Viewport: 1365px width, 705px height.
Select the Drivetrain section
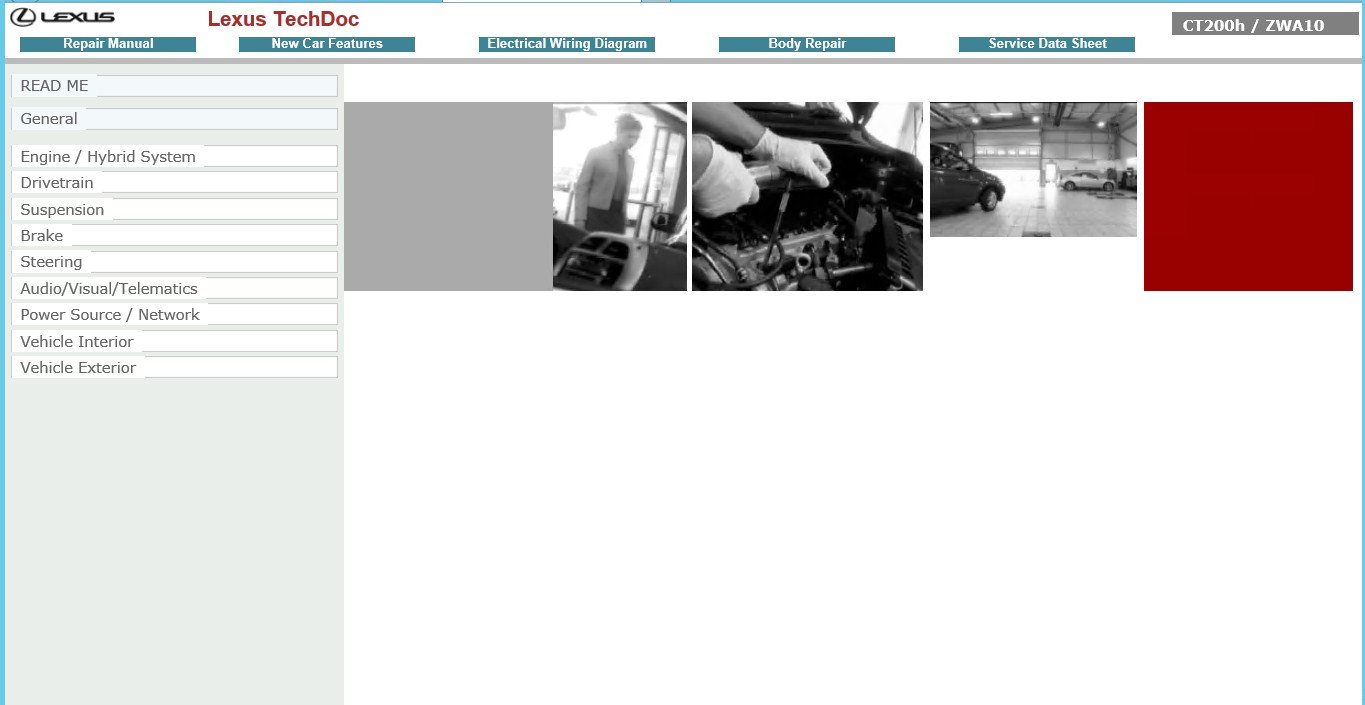coord(174,183)
